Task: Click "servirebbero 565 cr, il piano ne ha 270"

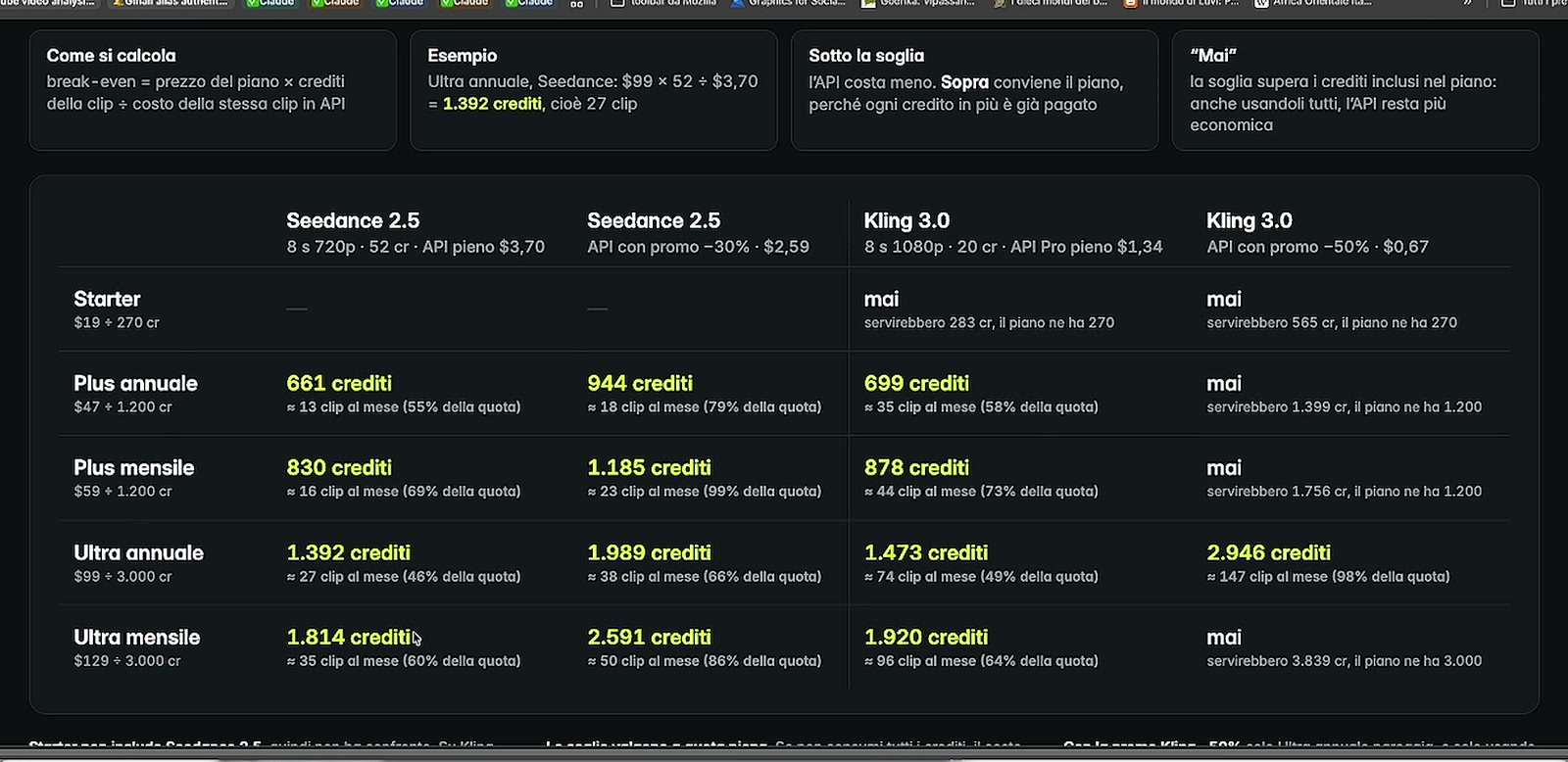Action: 1332,322
